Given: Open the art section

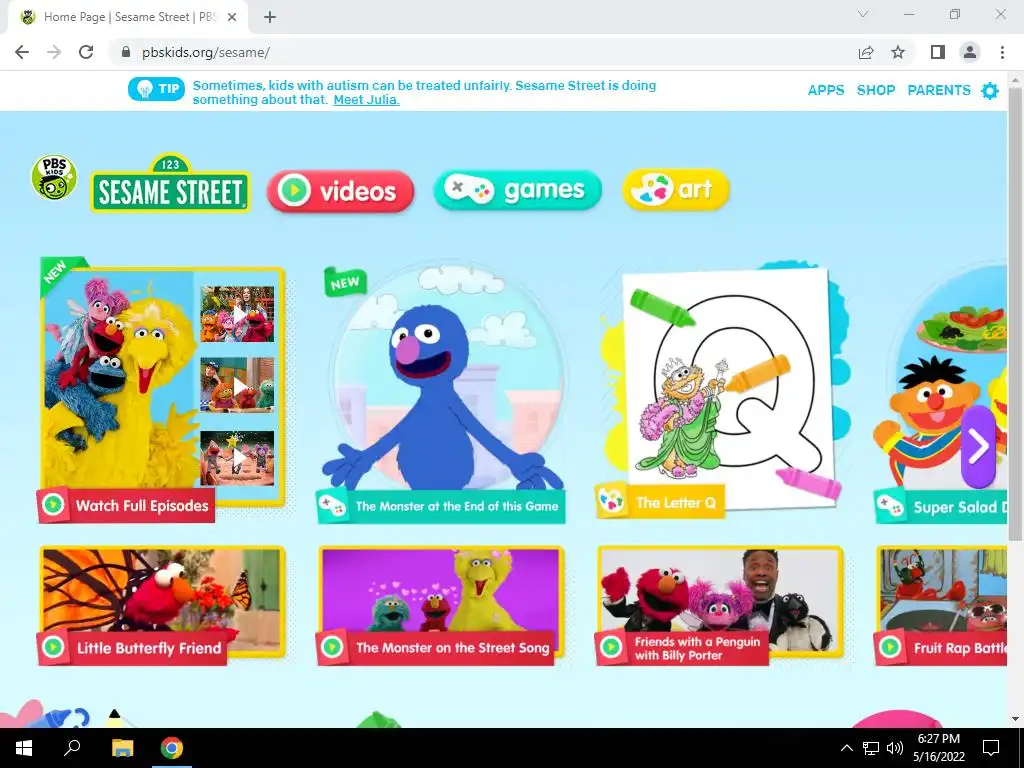Looking at the screenshot, I should (x=676, y=190).
